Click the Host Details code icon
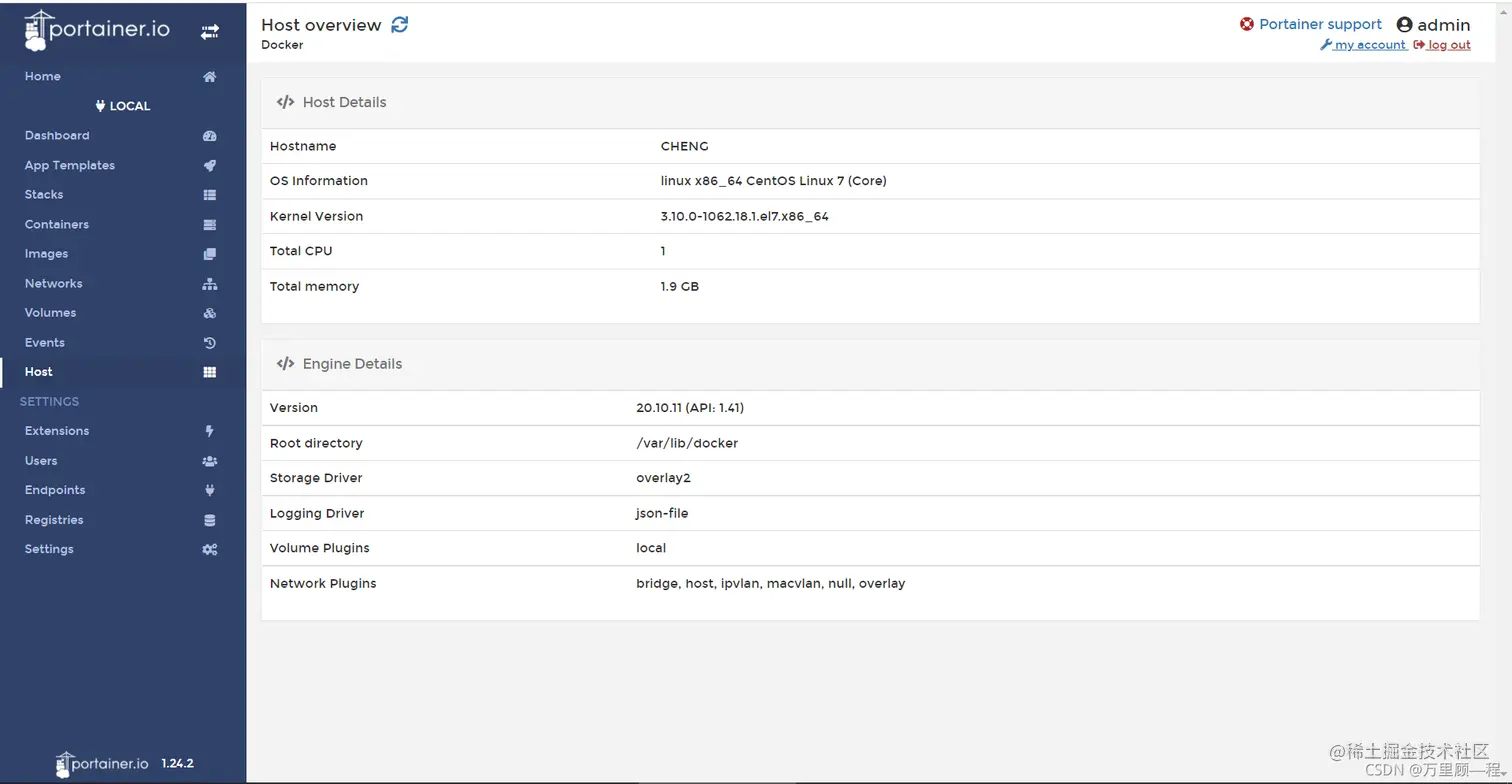1512x784 pixels. tap(285, 102)
